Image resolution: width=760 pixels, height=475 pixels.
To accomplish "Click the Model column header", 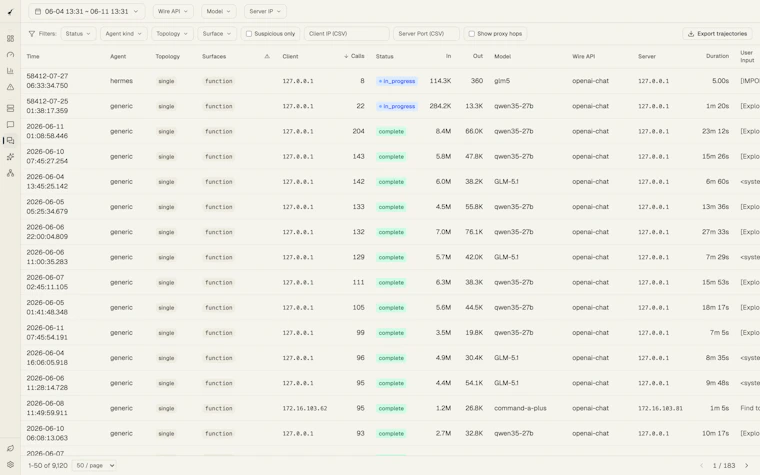I will tap(503, 57).
